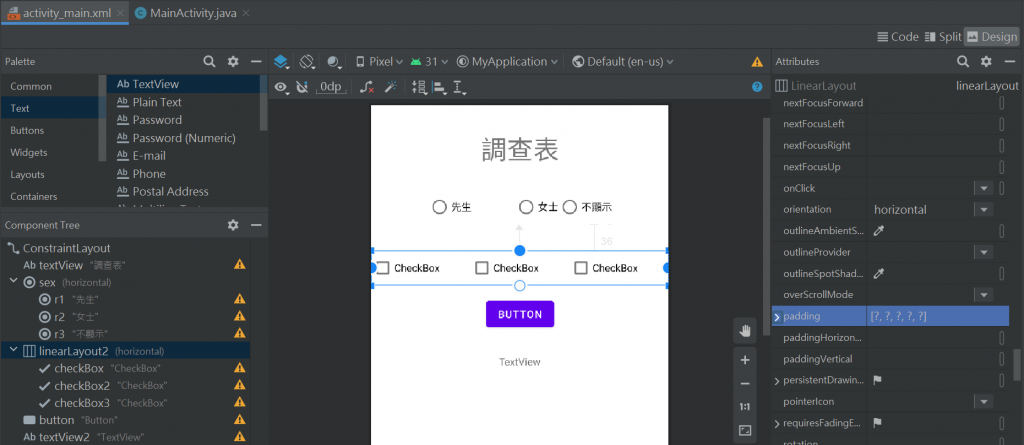Set zoom to 1:1
The image size is (1024, 445).
coord(745,406)
